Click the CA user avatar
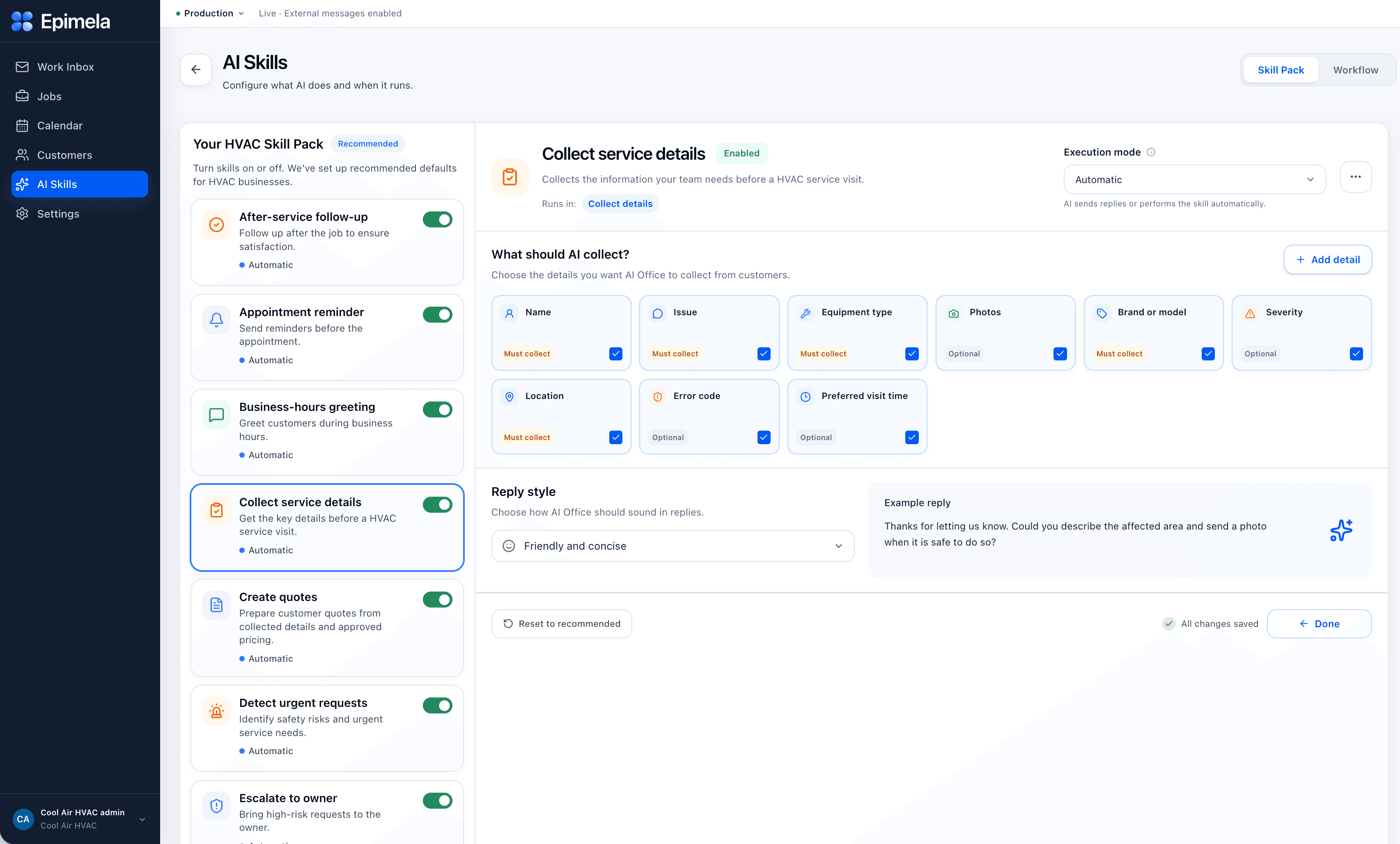1400x844 pixels. 23,819
